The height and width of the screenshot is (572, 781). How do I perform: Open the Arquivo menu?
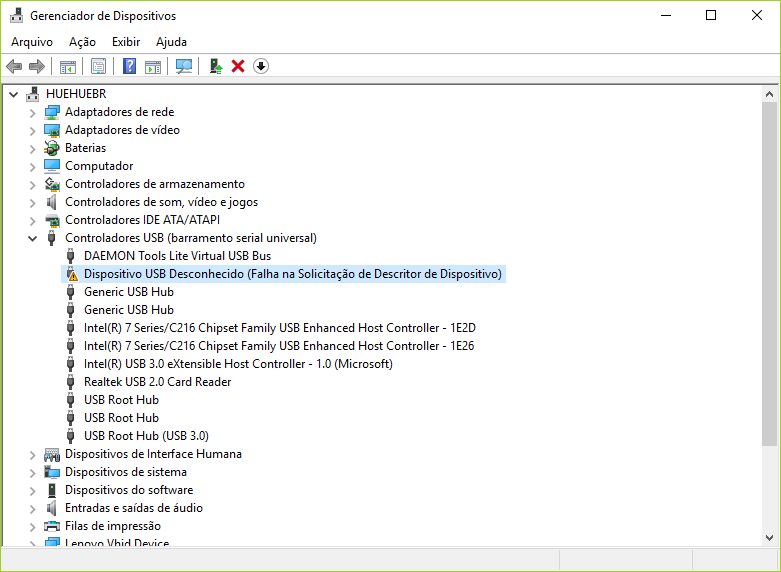[32, 42]
